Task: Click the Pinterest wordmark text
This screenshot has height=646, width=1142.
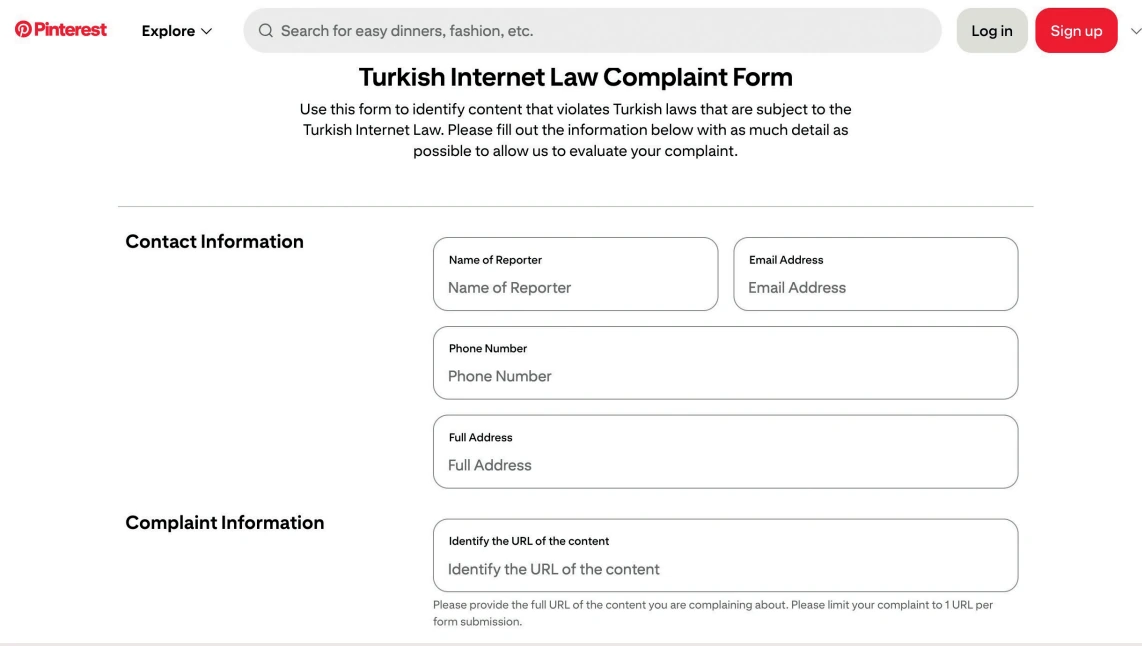Action: [70, 29]
